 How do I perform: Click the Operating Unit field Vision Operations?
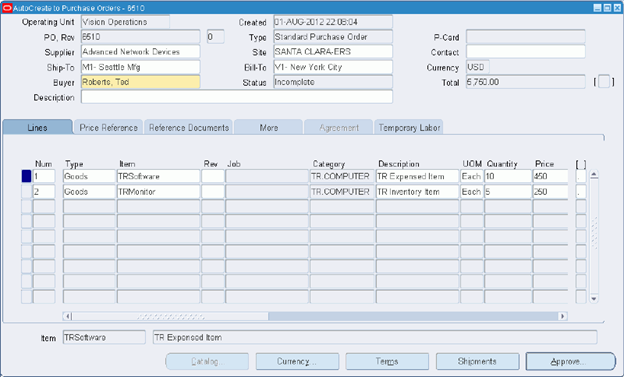click(125, 22)
